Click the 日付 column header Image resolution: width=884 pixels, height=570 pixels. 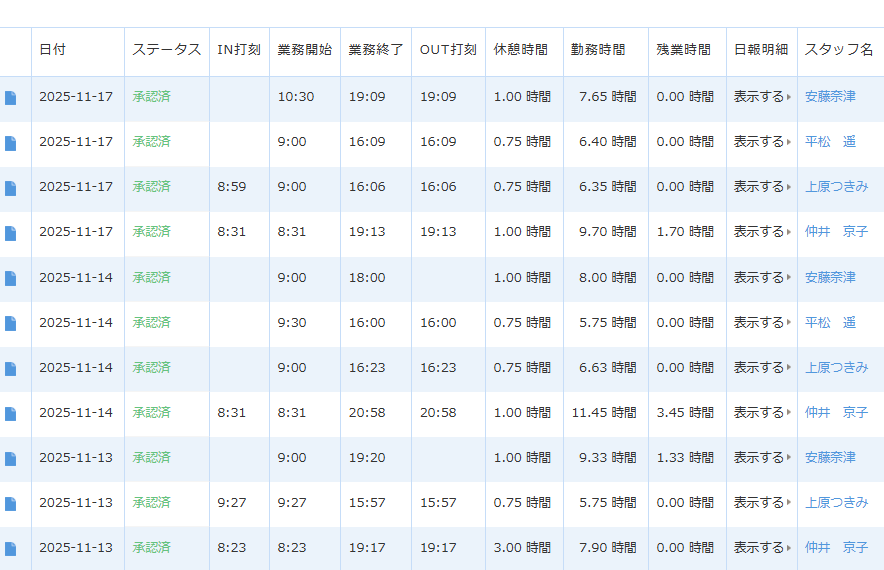point(52,50)
